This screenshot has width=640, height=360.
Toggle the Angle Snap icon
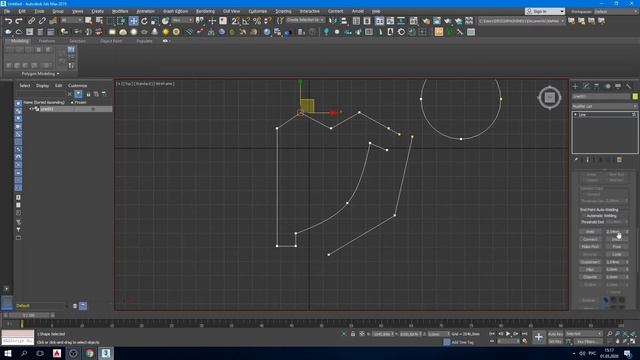(x=246, y=21)
